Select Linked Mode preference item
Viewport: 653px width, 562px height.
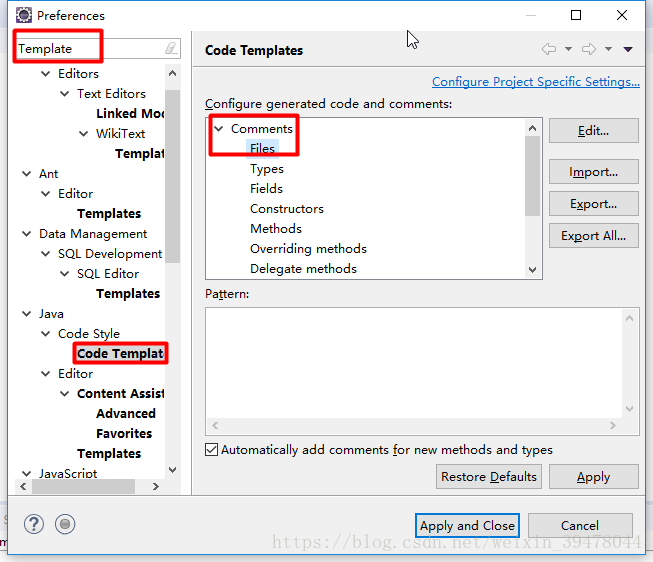130,113
